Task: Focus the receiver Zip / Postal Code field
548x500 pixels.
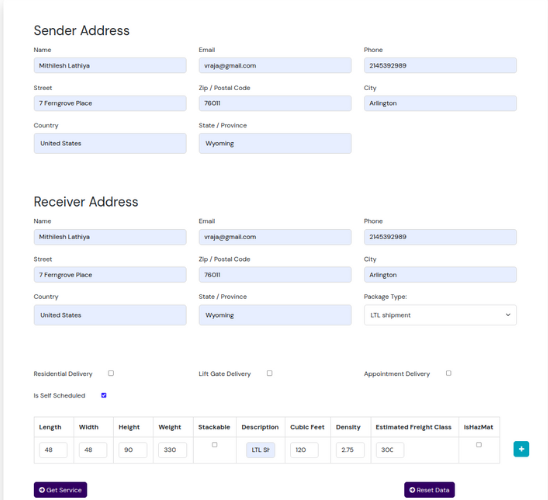Action: click(275, 275)
